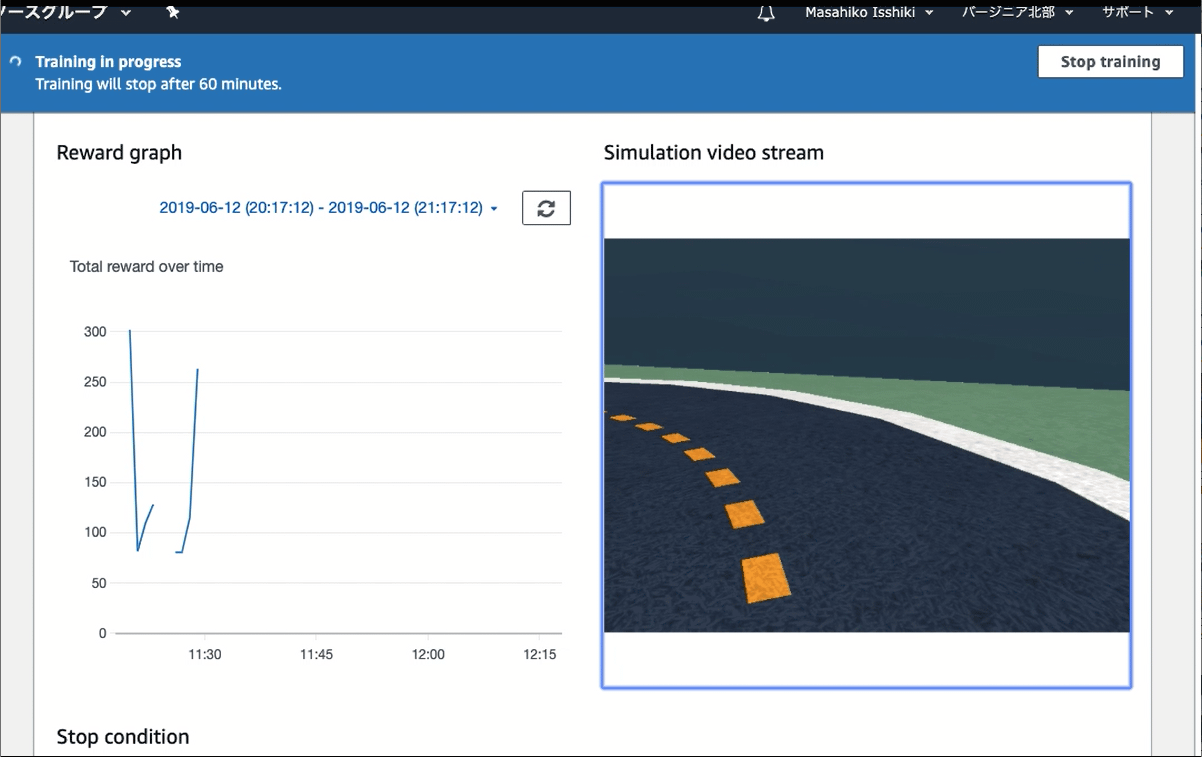1202x757 pixels.
Task: Click the caret beside Masahiko Isshiki
Action: click(930, 13)
